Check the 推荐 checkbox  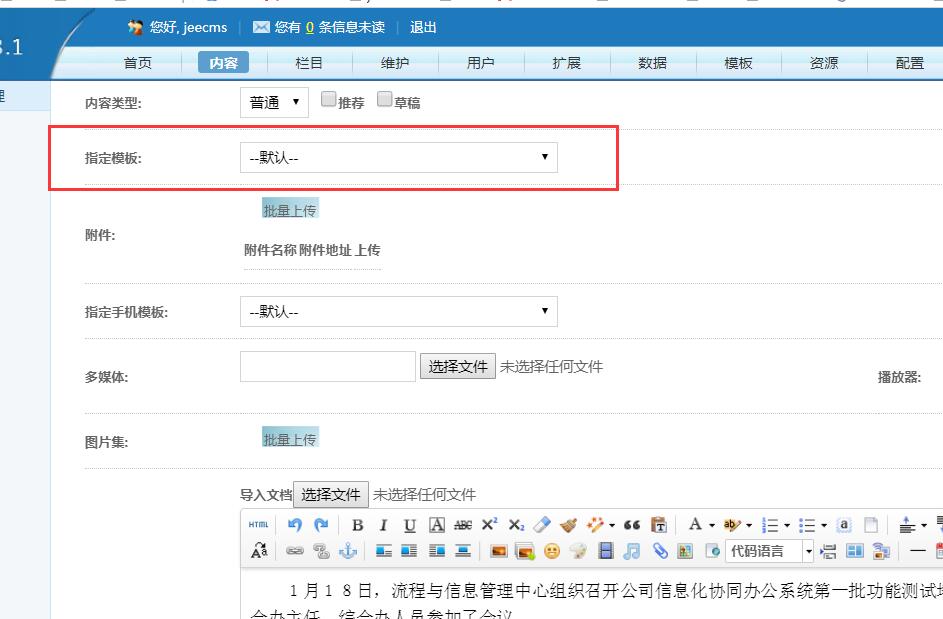(328, 99)
